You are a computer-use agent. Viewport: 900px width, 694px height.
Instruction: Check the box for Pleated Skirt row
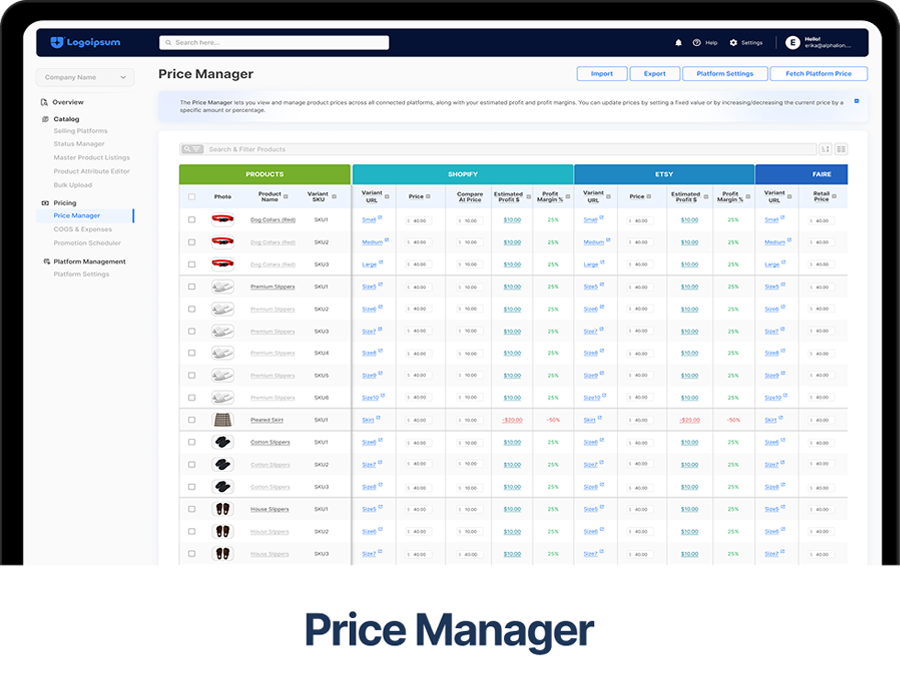click(x=192, y=420)
